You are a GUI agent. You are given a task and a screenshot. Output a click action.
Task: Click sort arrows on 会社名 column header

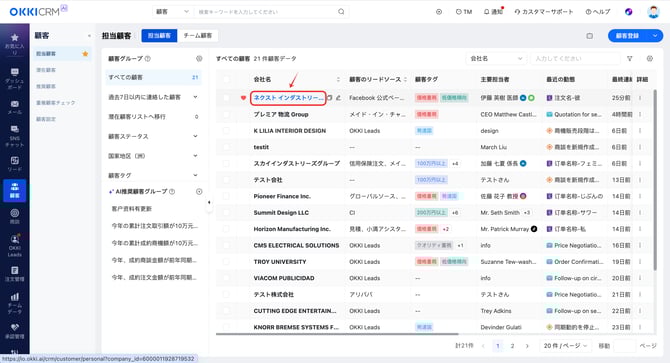click(338, 79)
